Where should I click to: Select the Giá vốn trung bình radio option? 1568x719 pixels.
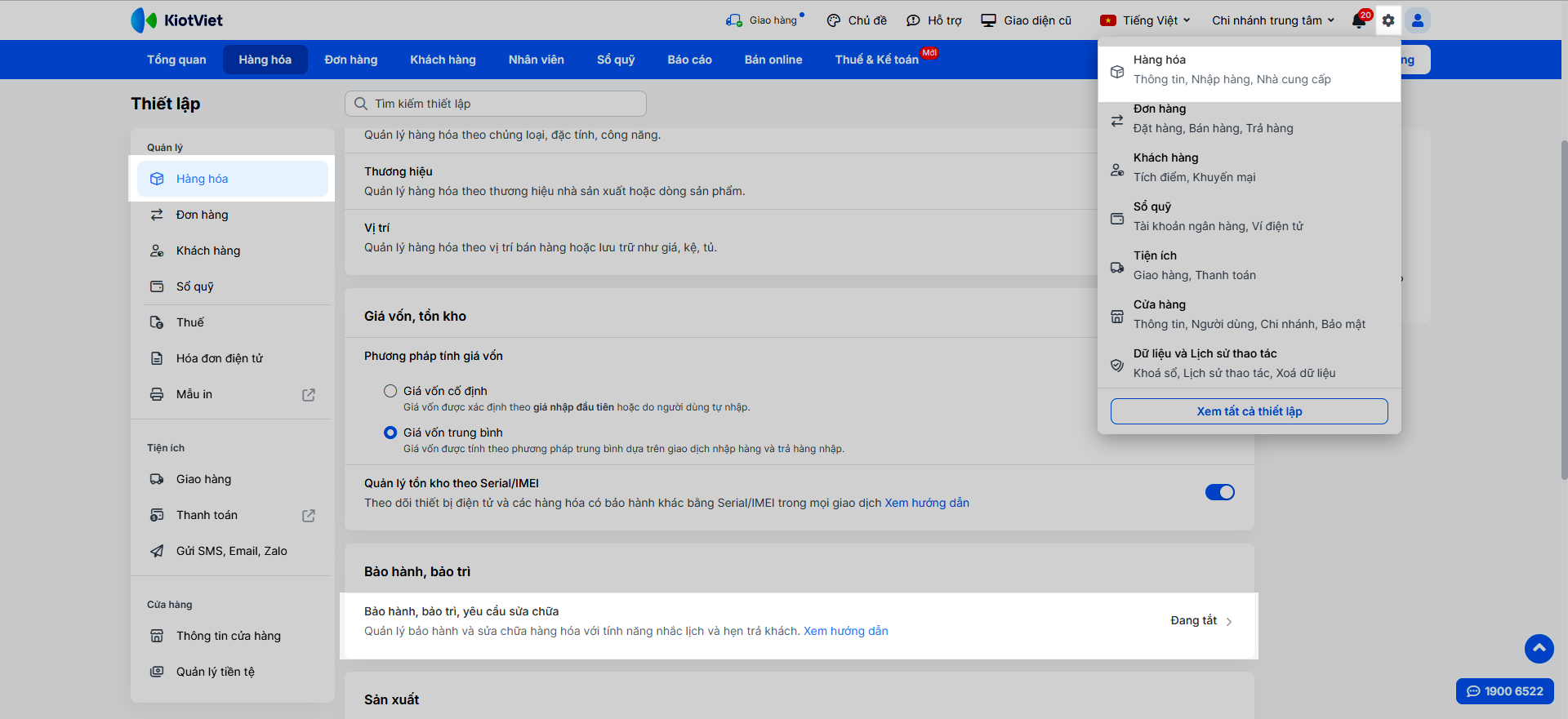[390, 433]
